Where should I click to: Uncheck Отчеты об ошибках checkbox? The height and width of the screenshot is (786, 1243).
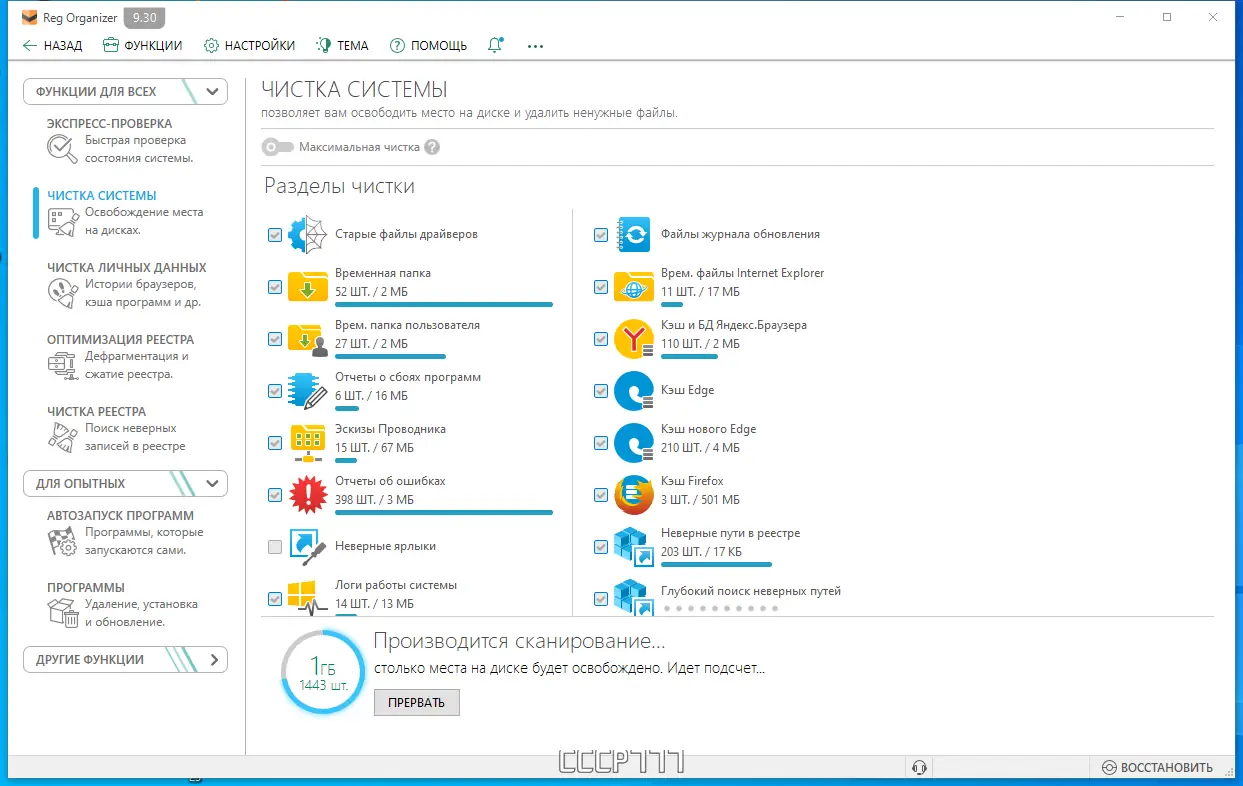click(x=275, y=495)
